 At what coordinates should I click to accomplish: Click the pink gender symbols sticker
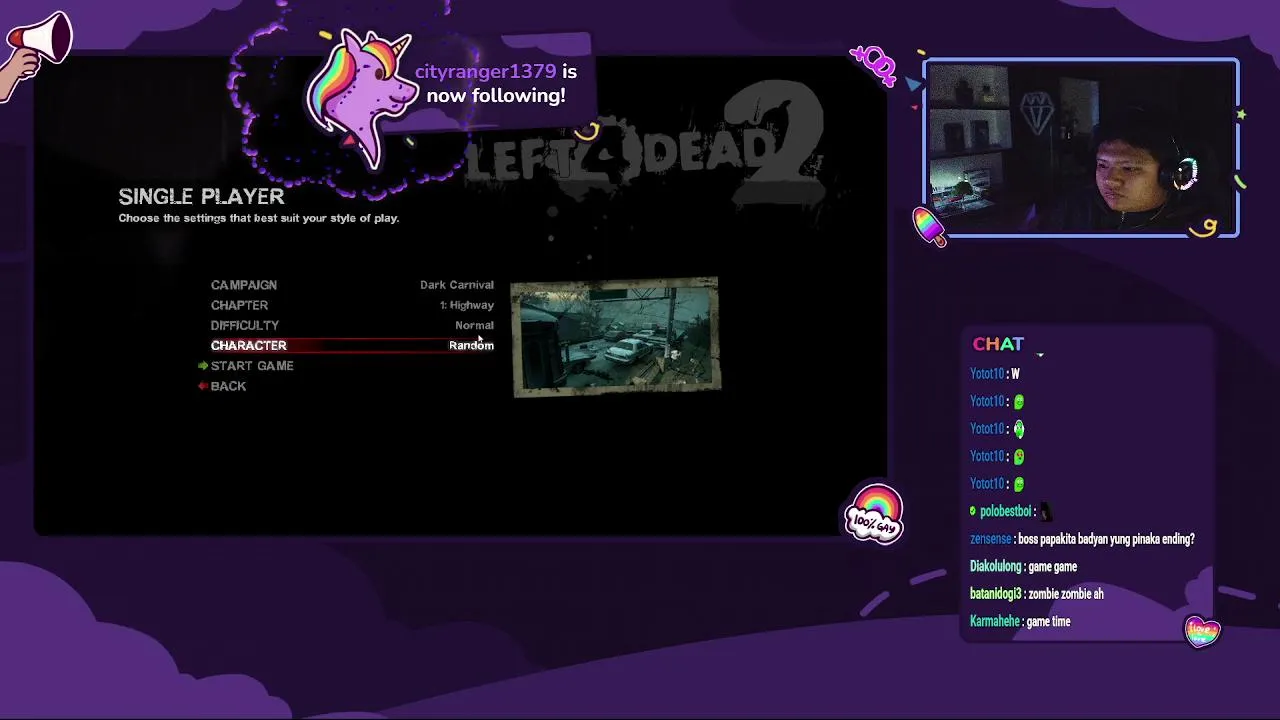point(873,66)
